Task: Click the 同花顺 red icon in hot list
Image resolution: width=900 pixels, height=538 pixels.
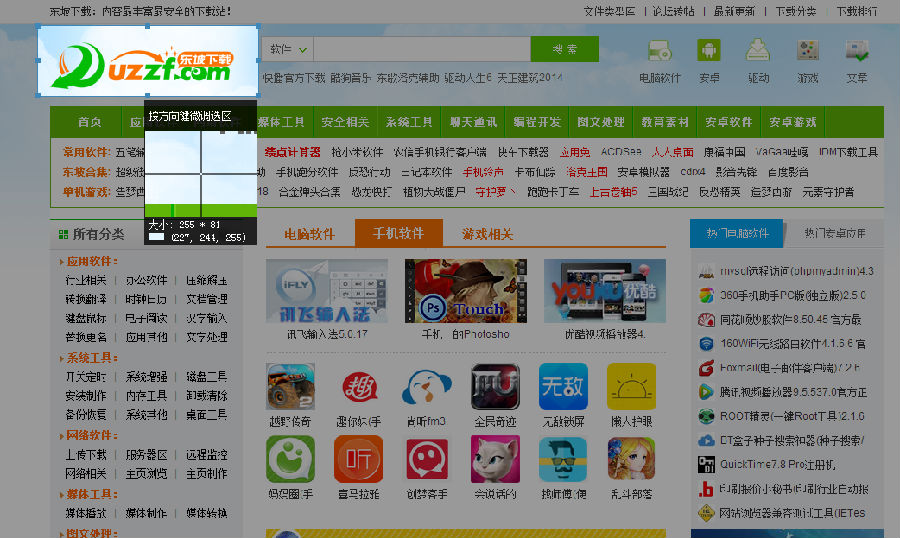Action: tap(706, 319)
